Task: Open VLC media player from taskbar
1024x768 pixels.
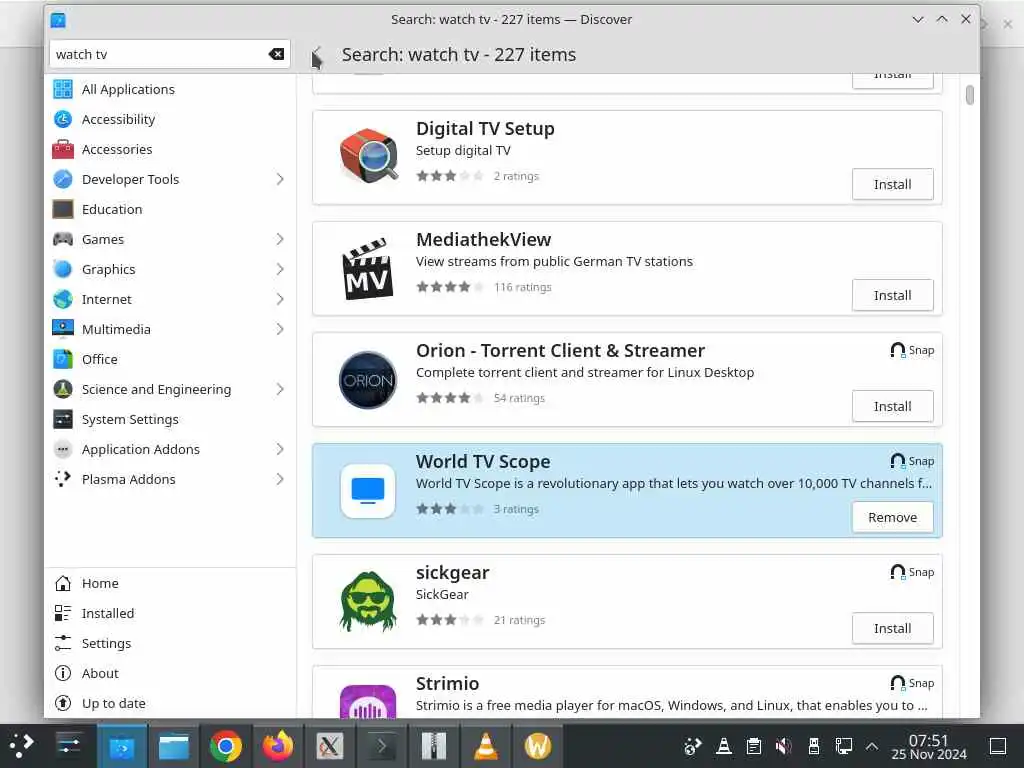Action: (485, 746)
